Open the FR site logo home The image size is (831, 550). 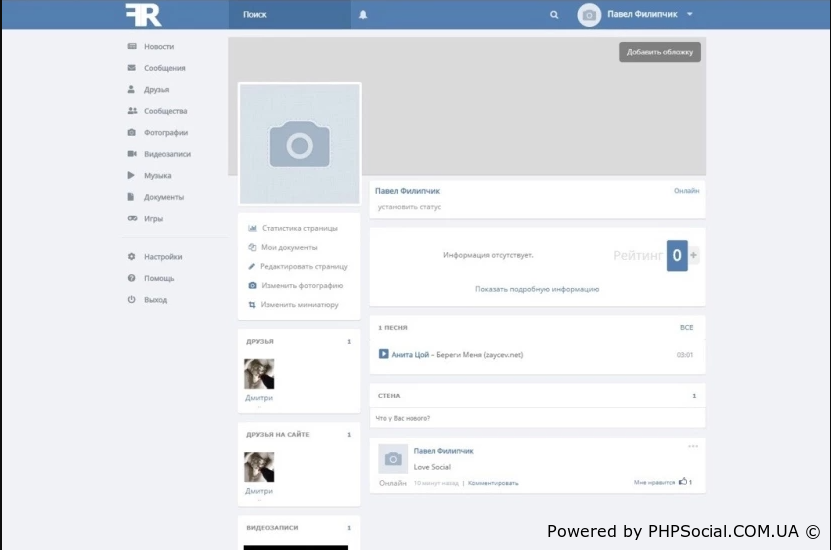tap(143, 15)
